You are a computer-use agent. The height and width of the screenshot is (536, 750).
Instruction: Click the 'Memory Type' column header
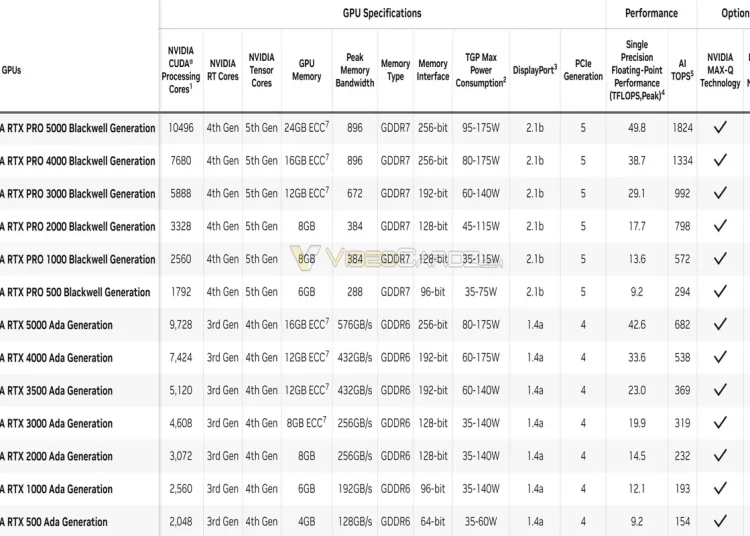point(396,70)
